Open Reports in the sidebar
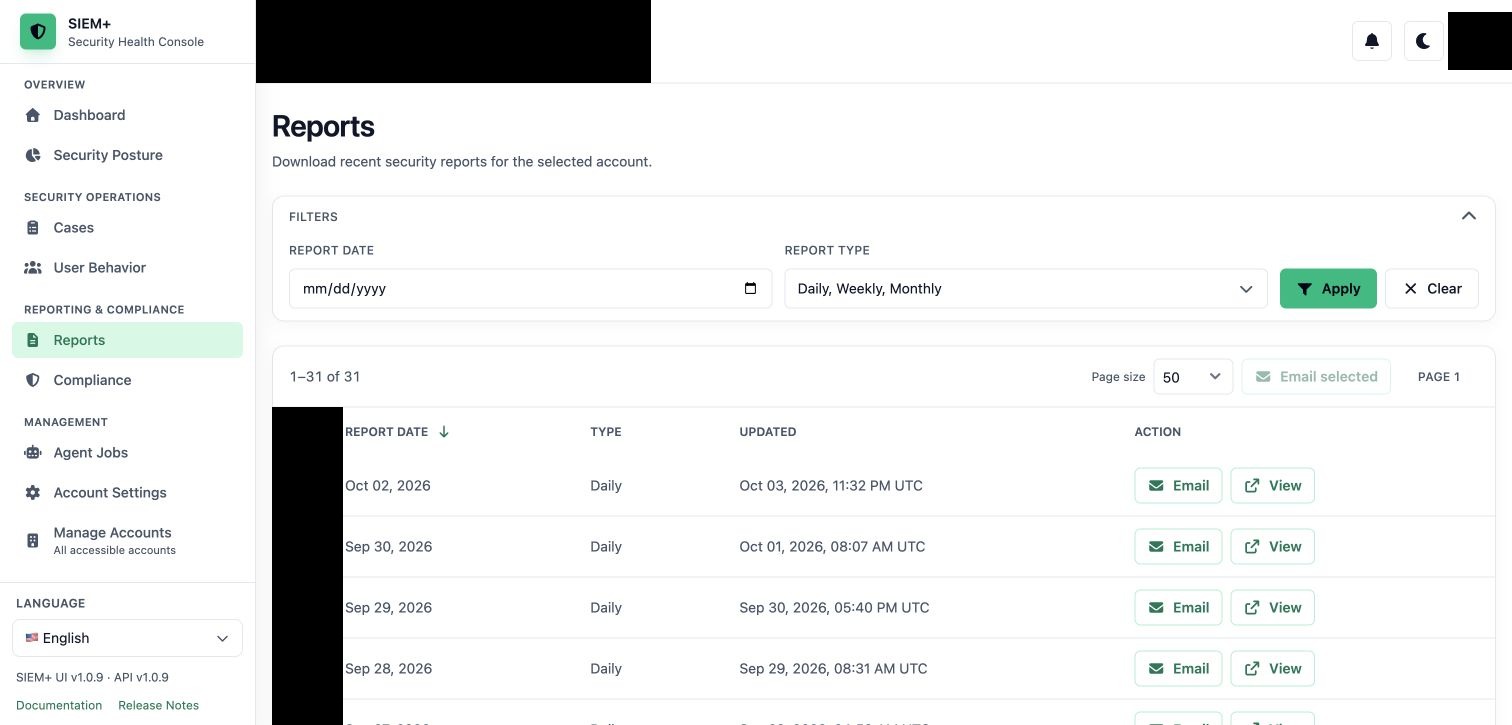Viewport: 1512px width, 725px height. pyautogui.click(x=127, y=340)
